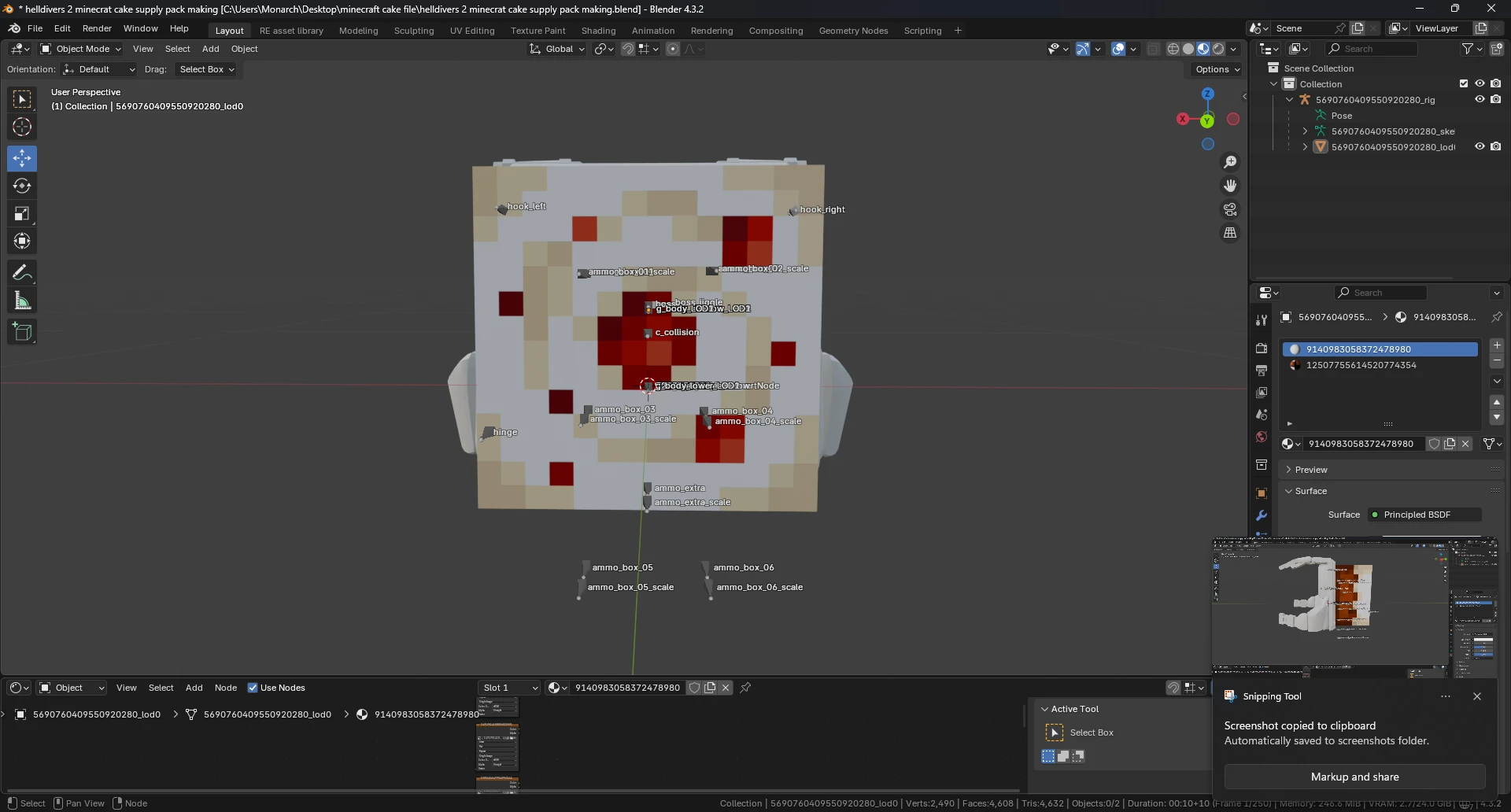Open the viewport Options dropdown
The image size is (1511, 812).
[1217, 69]
